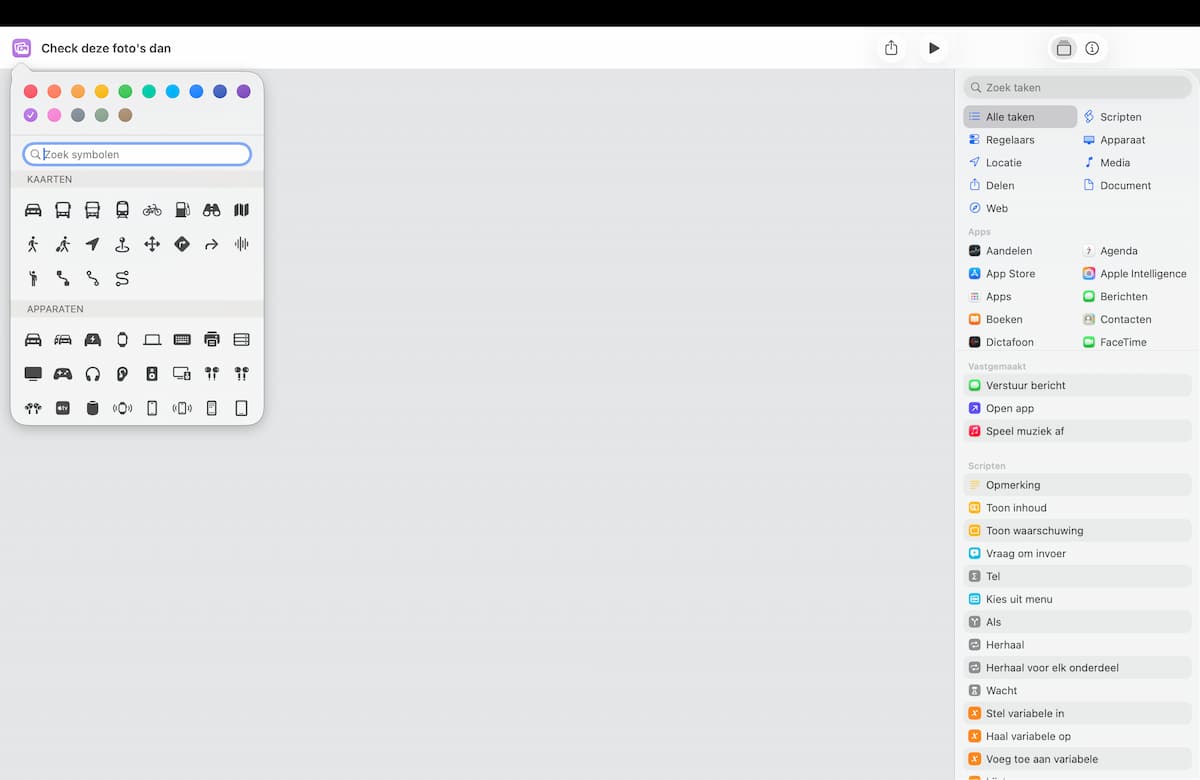Image resolution: width=1200 pixels, height=780 pixels.
Task: Select the Apple Watch symbol
Action: 122,340
